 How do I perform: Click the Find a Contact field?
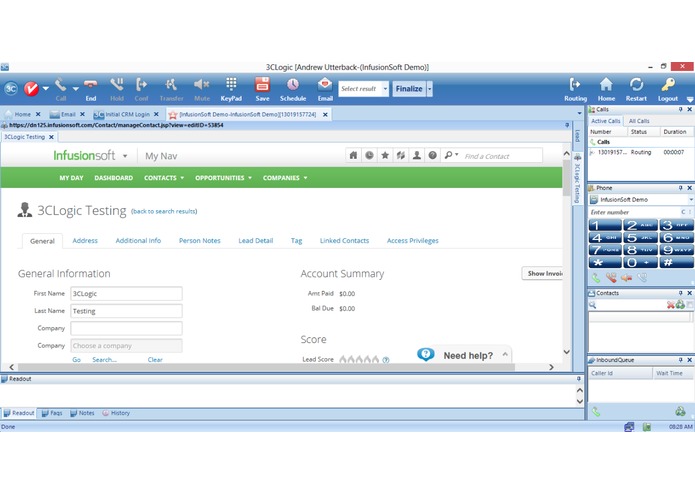pos(501,156)
